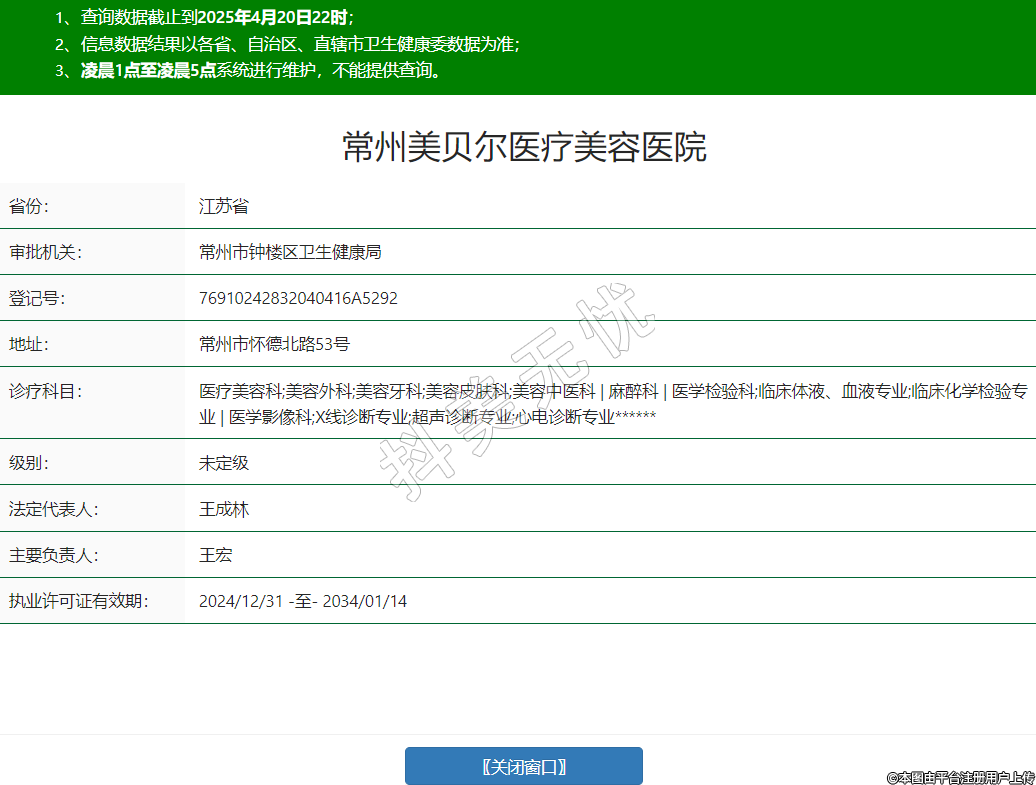Select the province value 江苏省
The width and height of the screenshot is (1036, 785).
pyautogui.click(x=224, y=207)
